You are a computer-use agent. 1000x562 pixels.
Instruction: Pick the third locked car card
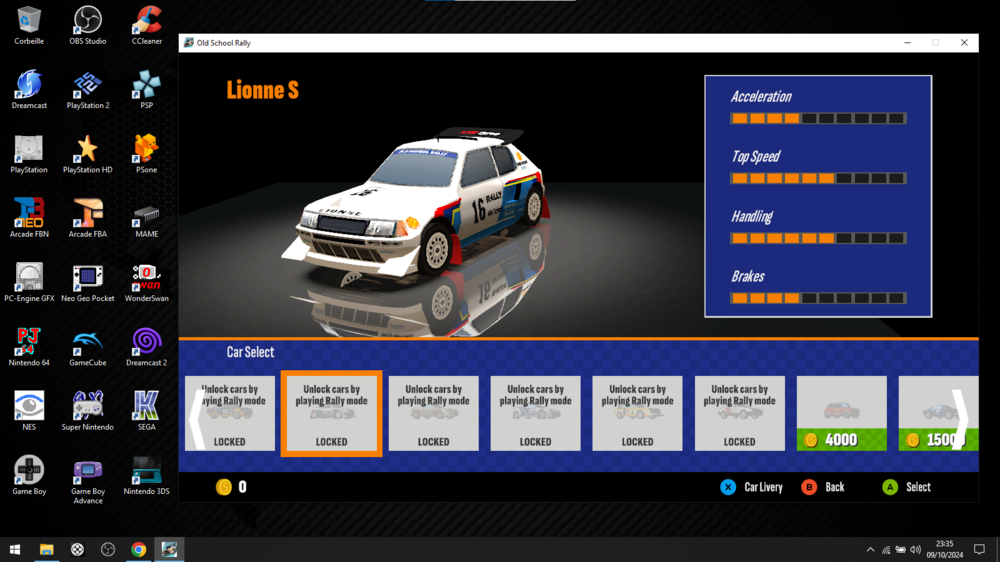(433, 413)
